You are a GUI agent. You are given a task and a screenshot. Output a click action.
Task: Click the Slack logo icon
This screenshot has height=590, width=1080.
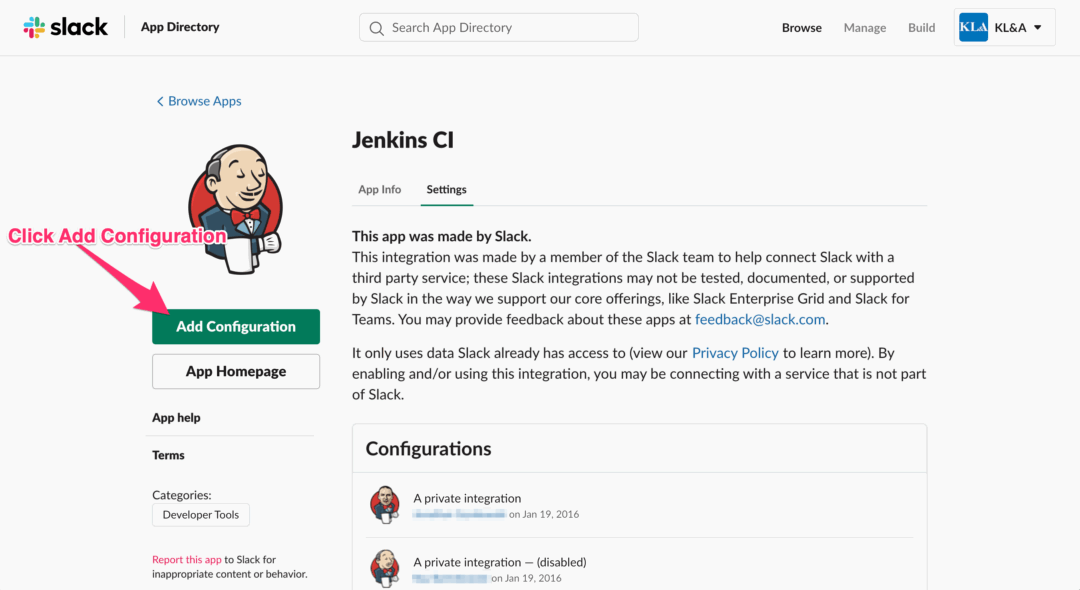click(x=35, y=28)
